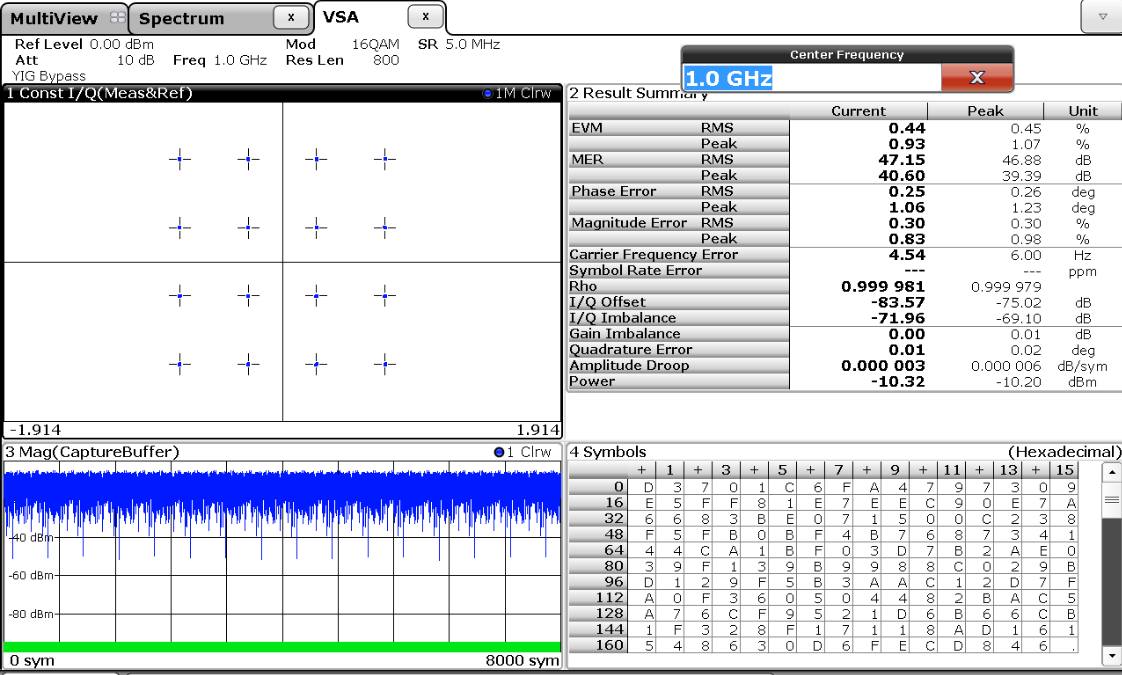Close the Center Frequency dialog with red X
Image resolution: width=1122 pixels, height=675 pixels.
pos(977,77)
